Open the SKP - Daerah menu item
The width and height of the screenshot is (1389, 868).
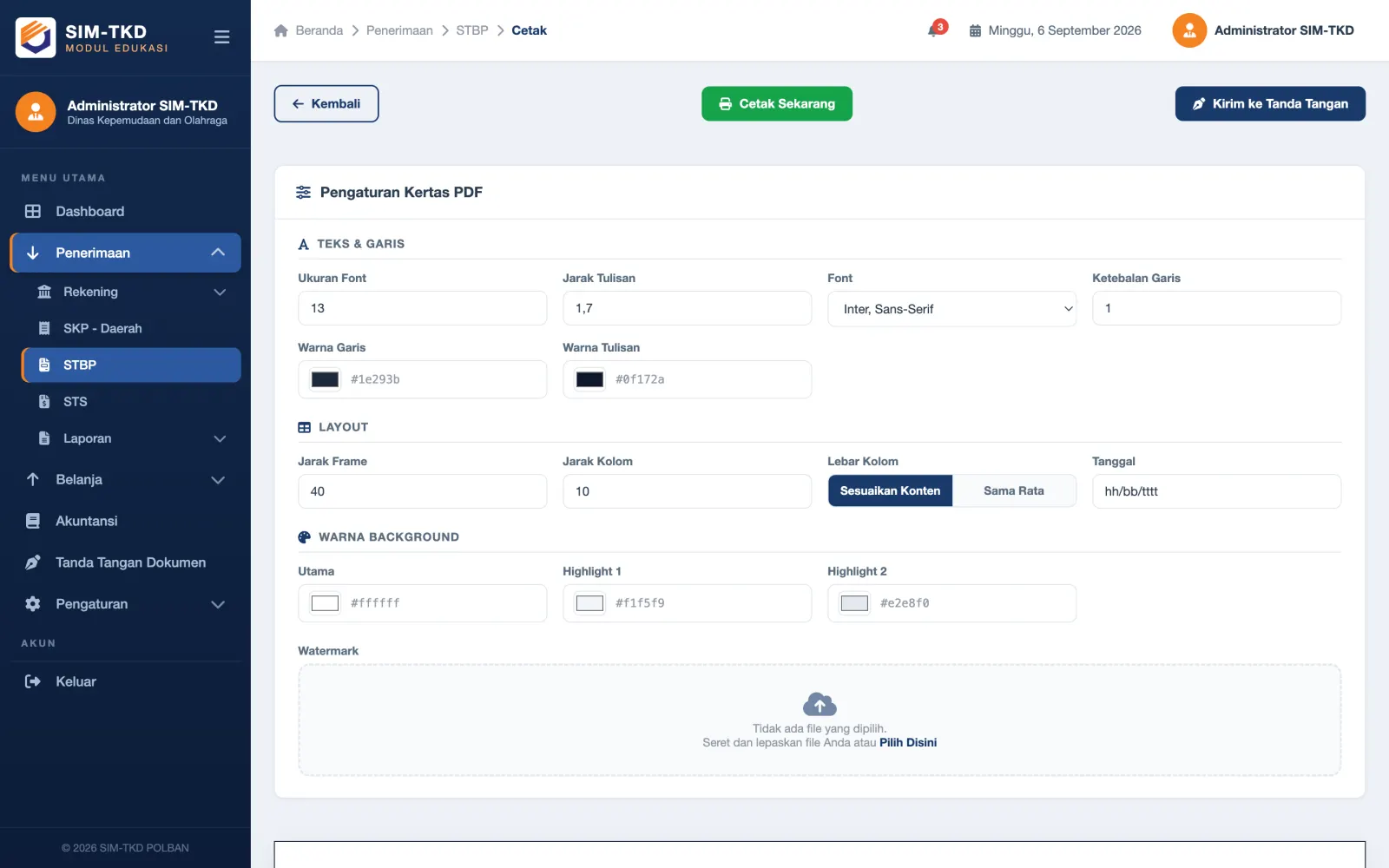coord(131,328)
